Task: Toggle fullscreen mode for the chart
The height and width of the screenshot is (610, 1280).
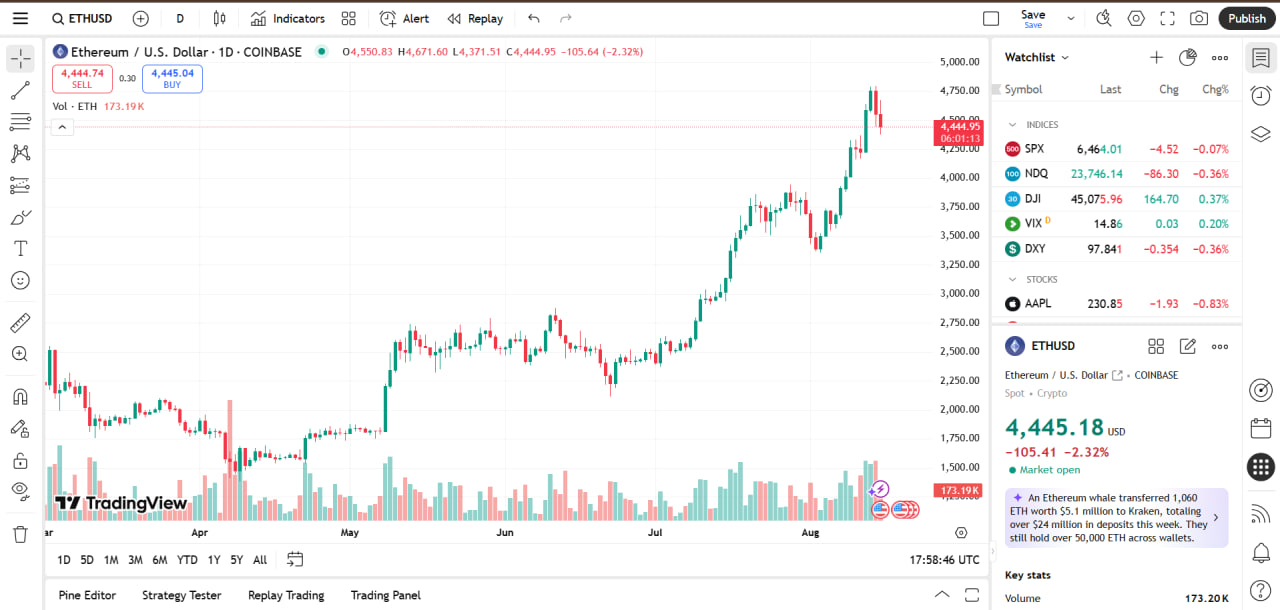Action: [x=1167, y=18]
